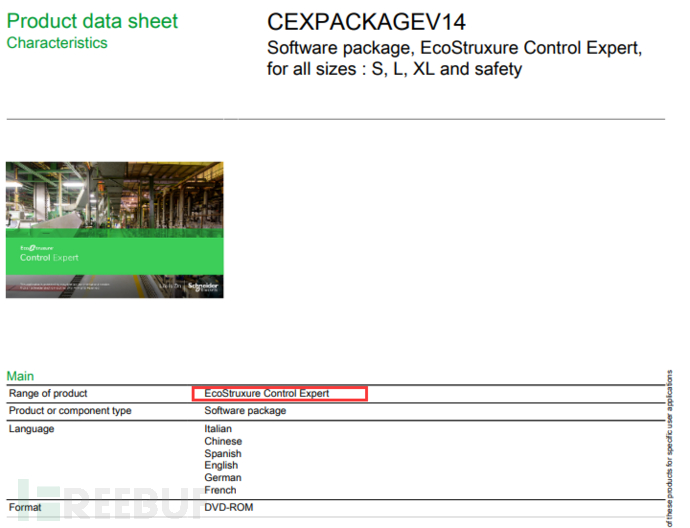This screenshot has width=690, height=528.
Task: Click the 'Format' row label
Action: tap(25, 507)
